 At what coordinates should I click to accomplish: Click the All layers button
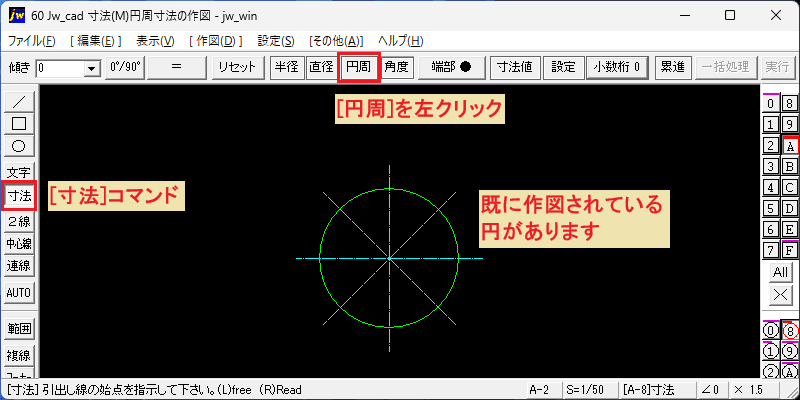click(x=780, y=272)
